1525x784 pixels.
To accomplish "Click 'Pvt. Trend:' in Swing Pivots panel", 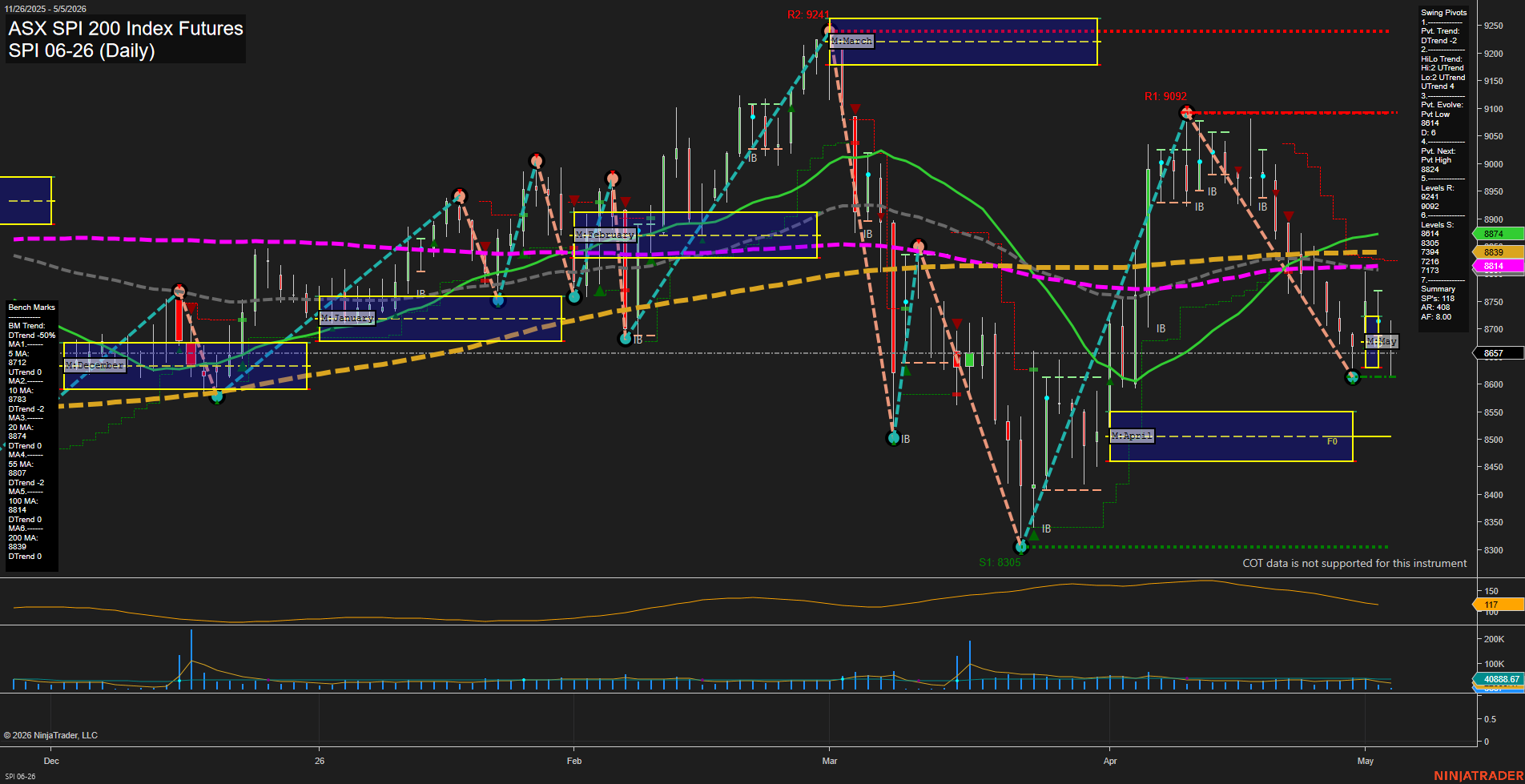I will 1440,31.
